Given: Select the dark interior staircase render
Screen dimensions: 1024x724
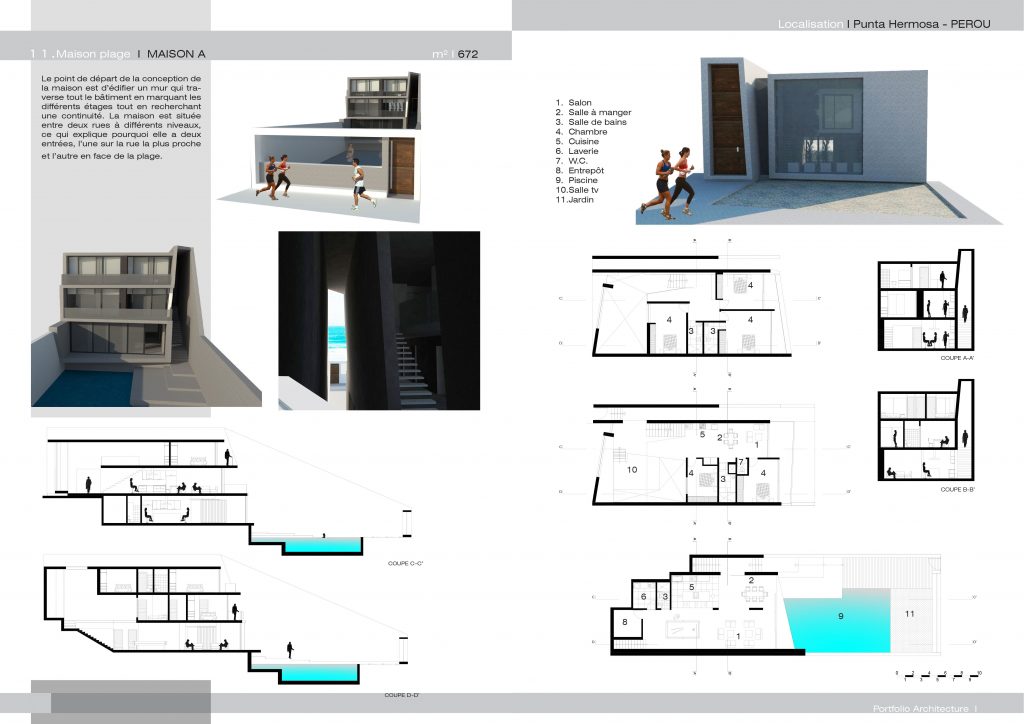Looking at the screenshot, I should [x=378, y=320].
